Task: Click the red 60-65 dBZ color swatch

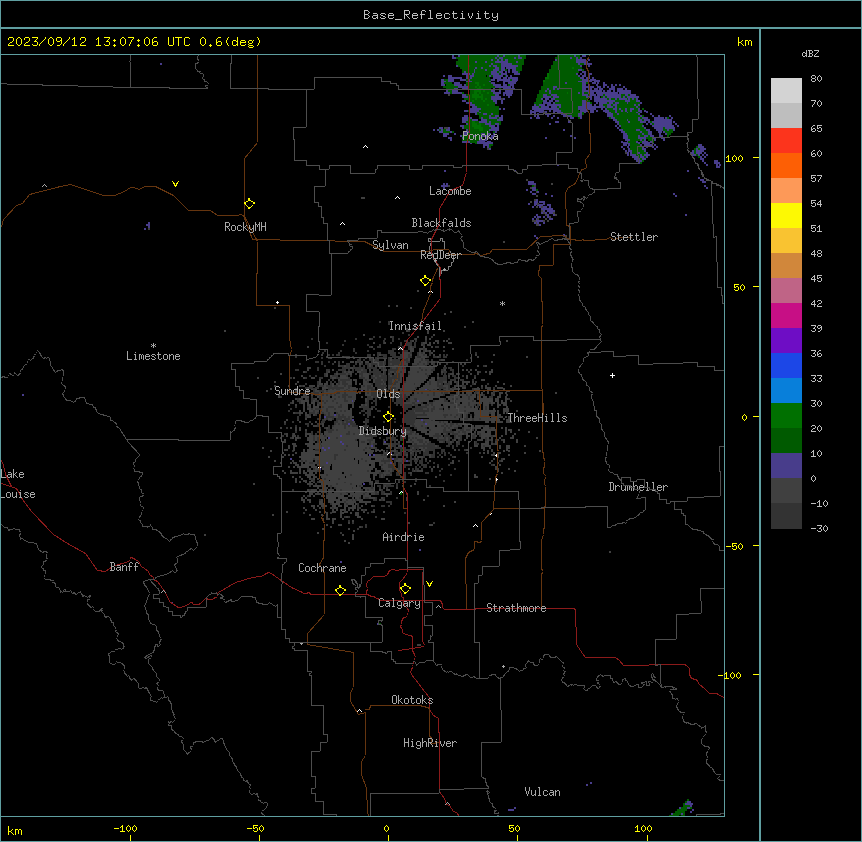Action: pyautogui.click(x=786, y=141)
